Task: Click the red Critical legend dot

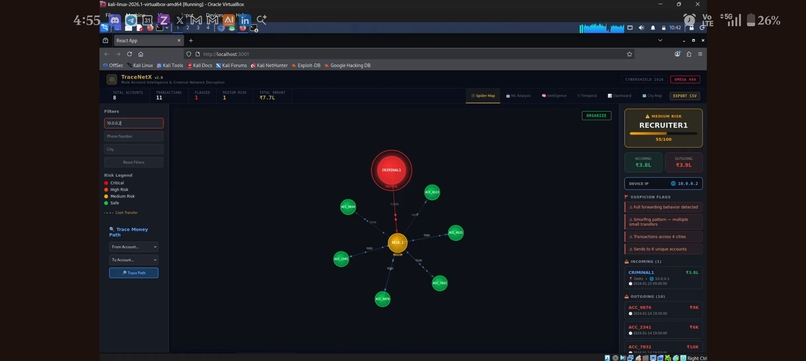Action: tap(106, 183)
